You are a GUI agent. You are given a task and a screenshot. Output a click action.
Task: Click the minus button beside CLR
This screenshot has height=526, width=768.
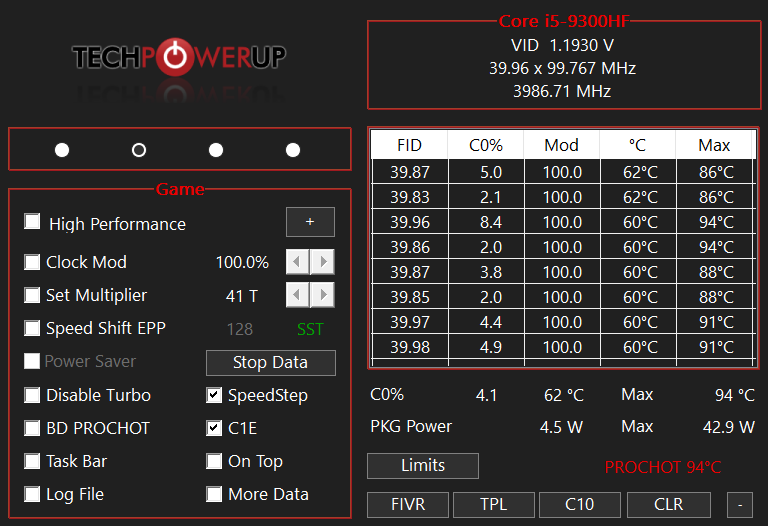click(740, 504)
